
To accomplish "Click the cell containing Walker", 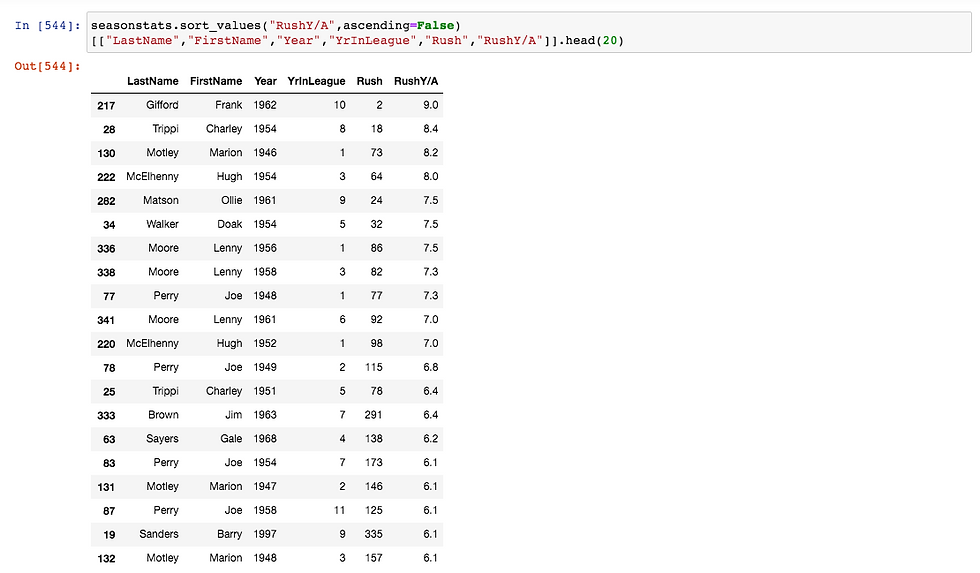I will (x=162, y=224).
